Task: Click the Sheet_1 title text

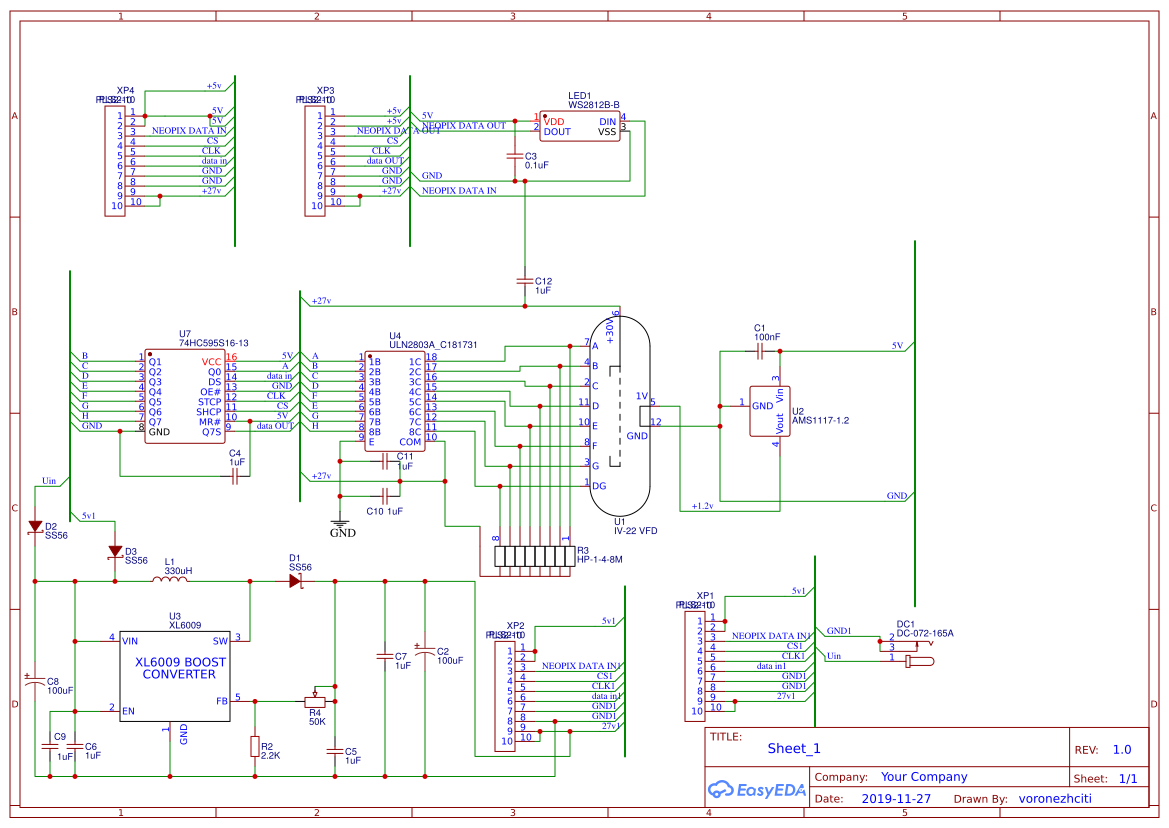Action: click(x=792, y=747)
